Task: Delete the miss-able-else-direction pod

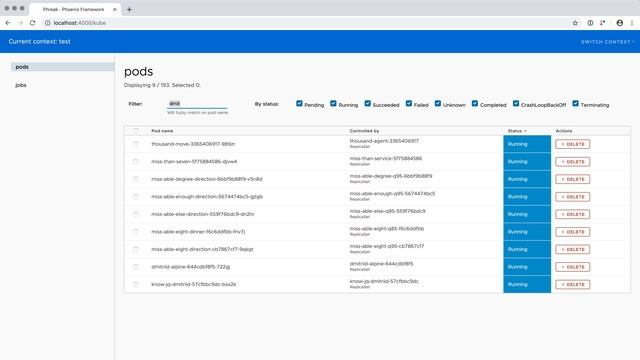Action: pyautogui.click(x=572, y=214)
